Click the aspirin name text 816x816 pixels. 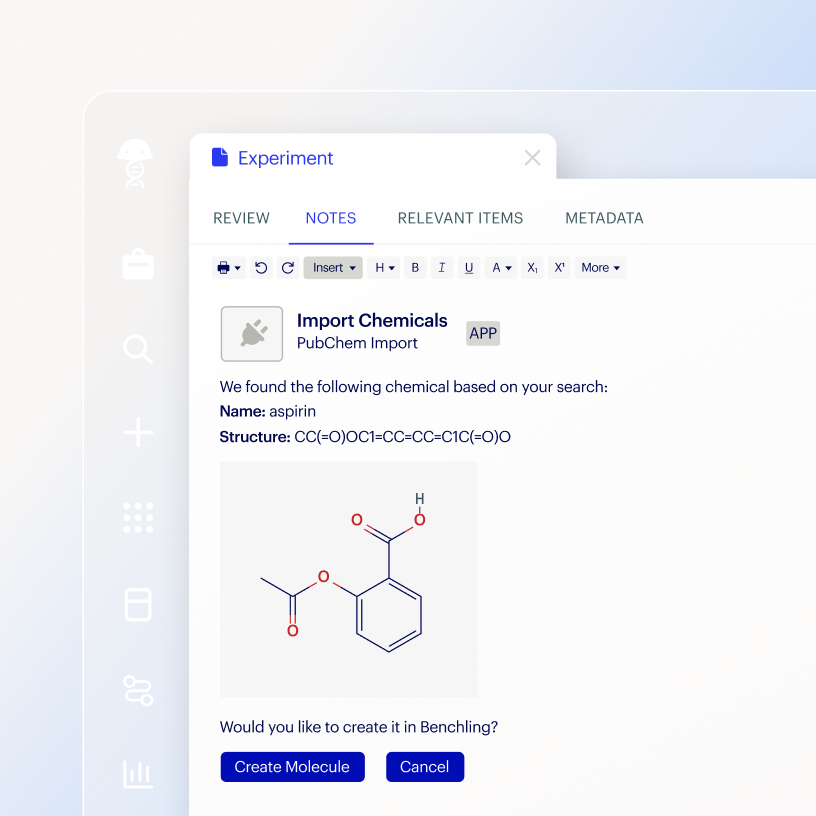(x=292, y=411)
